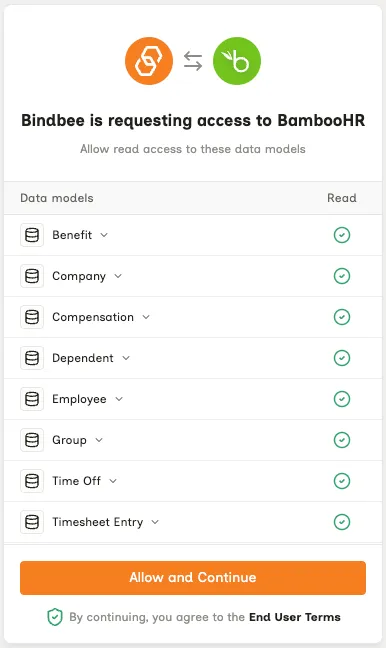Click the Data models column header
Image resolution: width=386 pixels, height=648 pixels.
[57, 198]
